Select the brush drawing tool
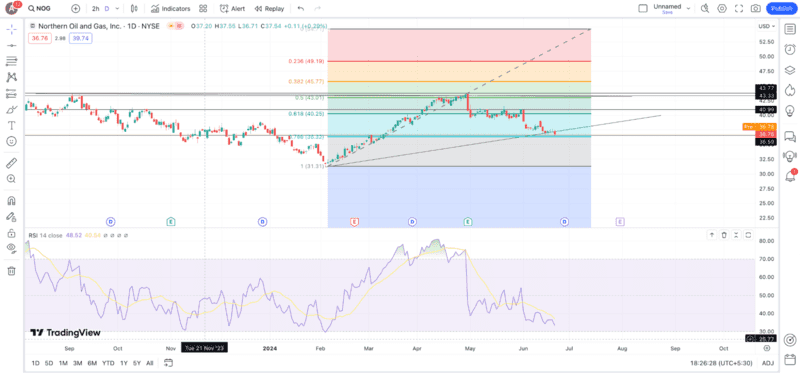Image resolution: width=800 pixels, height=373 pixels. pos(11,109)
